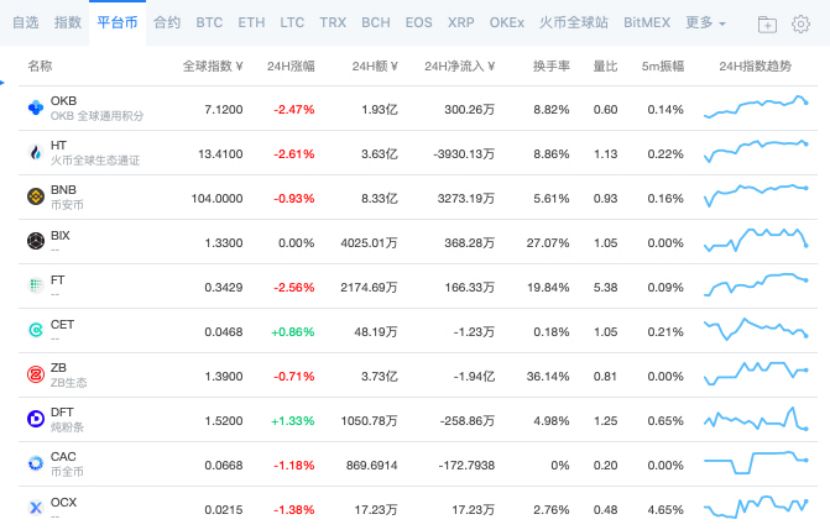The width and height of the screenshot is (830, 531).
Task: Open the 火币全球站 tab
Action: pos(574,23)
